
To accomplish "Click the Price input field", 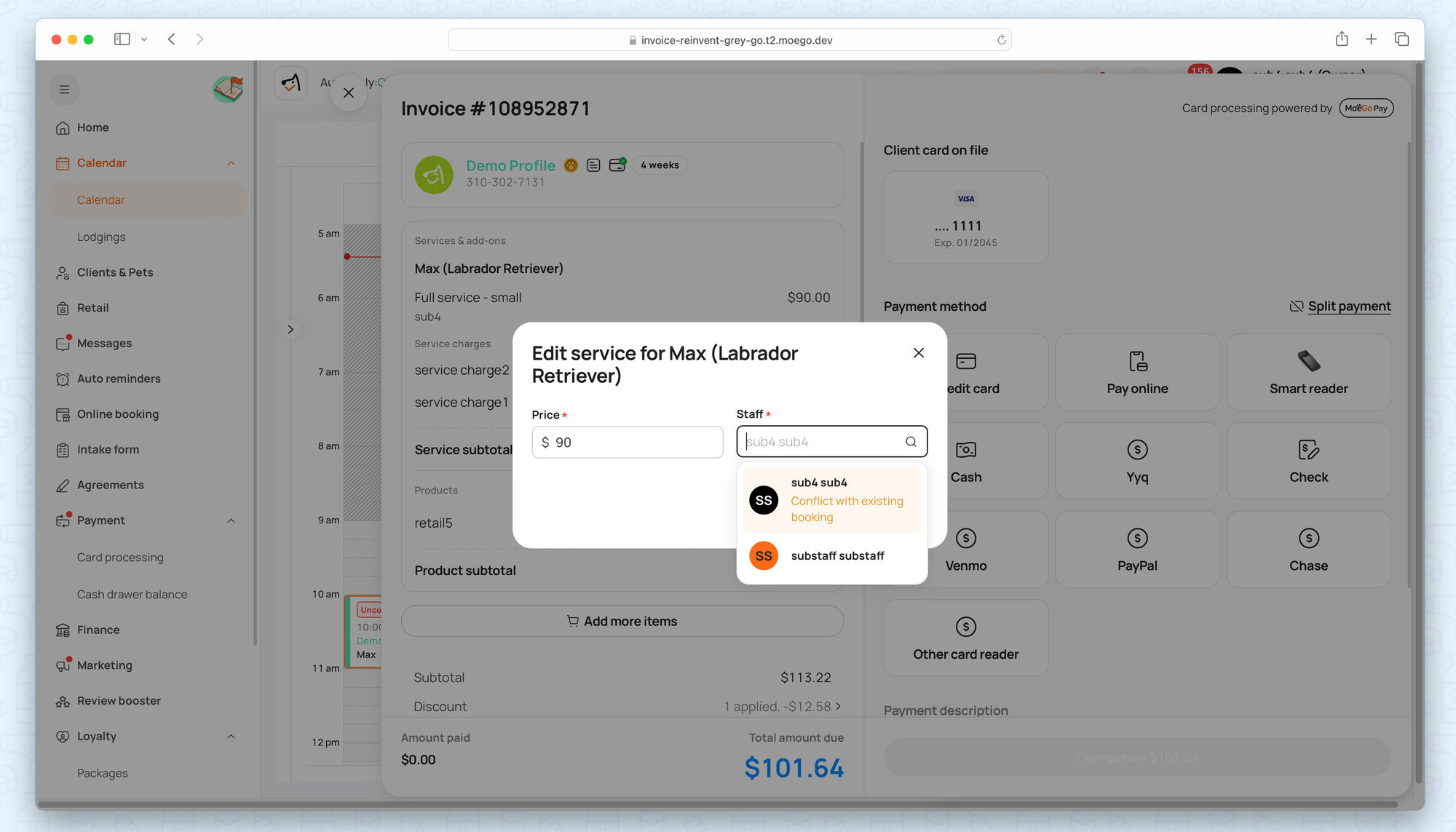I will pyautogui.click(x=627, y=443).
